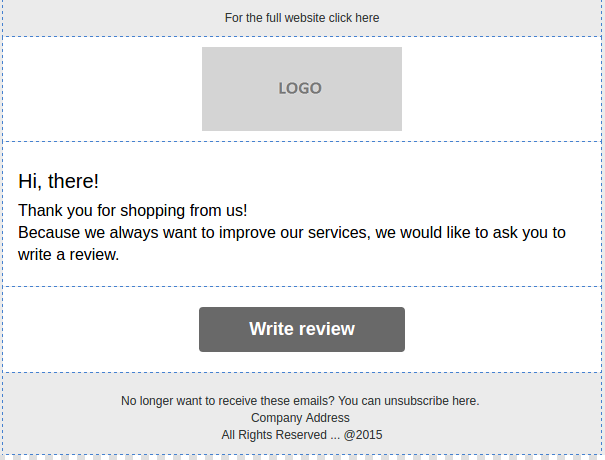Image resolution: width=605 pixels, height=460 pixels.
Task: Select blank area right of Write review button
Action: (x=502, y=329)
